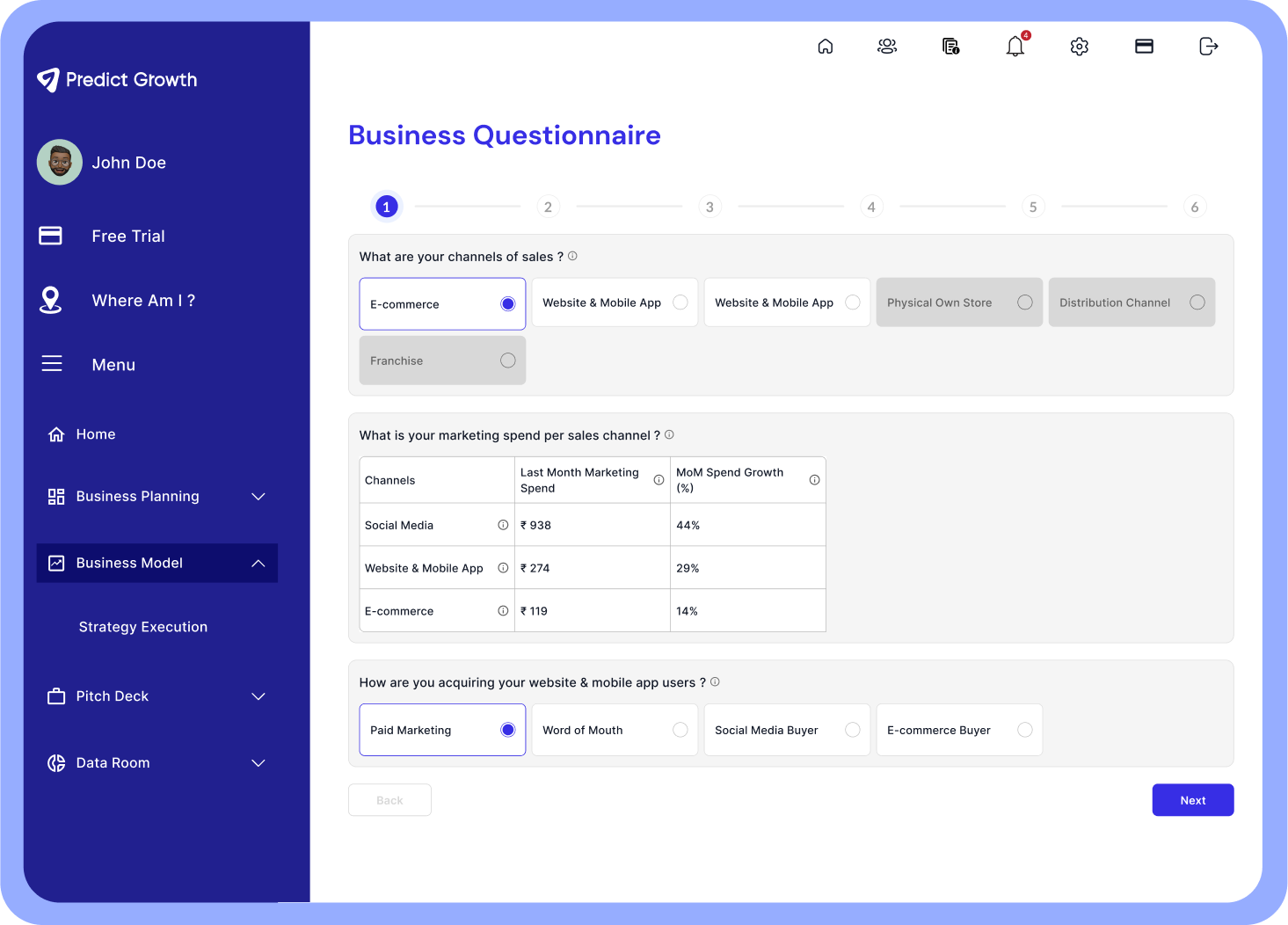Expand the Business Planning section

(258, 497)
